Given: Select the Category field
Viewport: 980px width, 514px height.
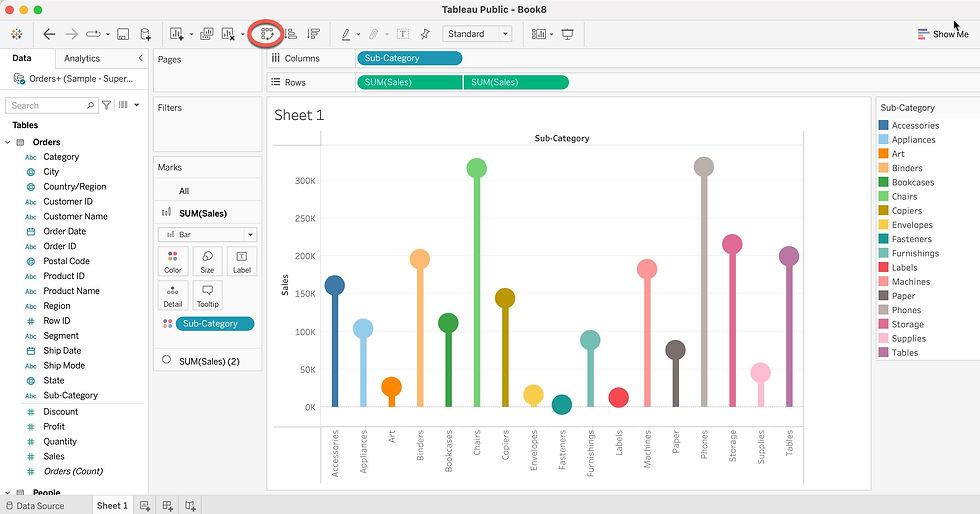Looking at the screenshot, I should 61,157.
